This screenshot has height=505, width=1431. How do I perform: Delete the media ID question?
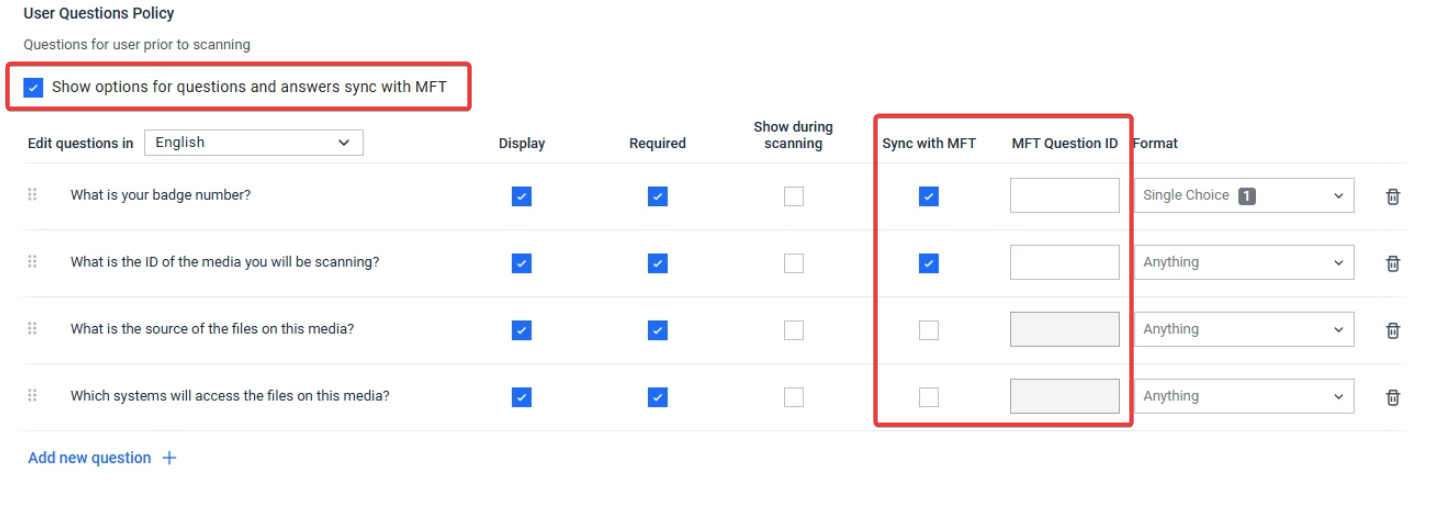tap(1392, 264)
